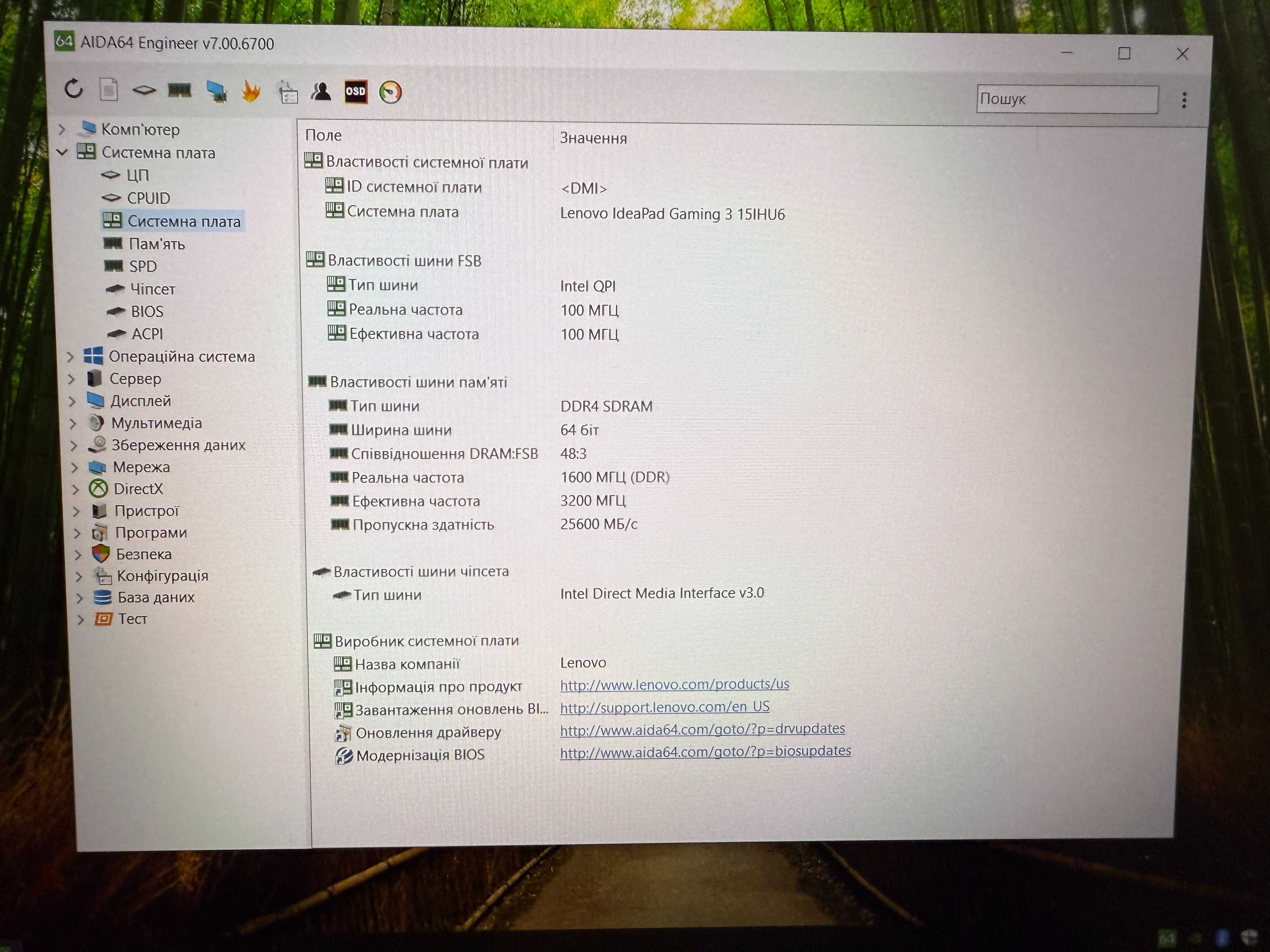Expand the Операційна система node
Image resolution: width=1270 pixels, height=952 pixels.
(x=70, y=357)
